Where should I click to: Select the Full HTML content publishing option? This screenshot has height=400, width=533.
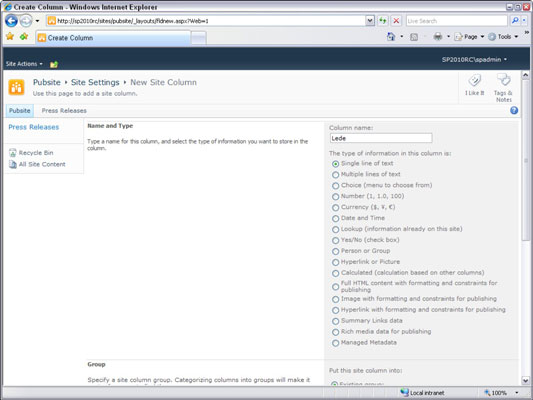click(336, 287)
